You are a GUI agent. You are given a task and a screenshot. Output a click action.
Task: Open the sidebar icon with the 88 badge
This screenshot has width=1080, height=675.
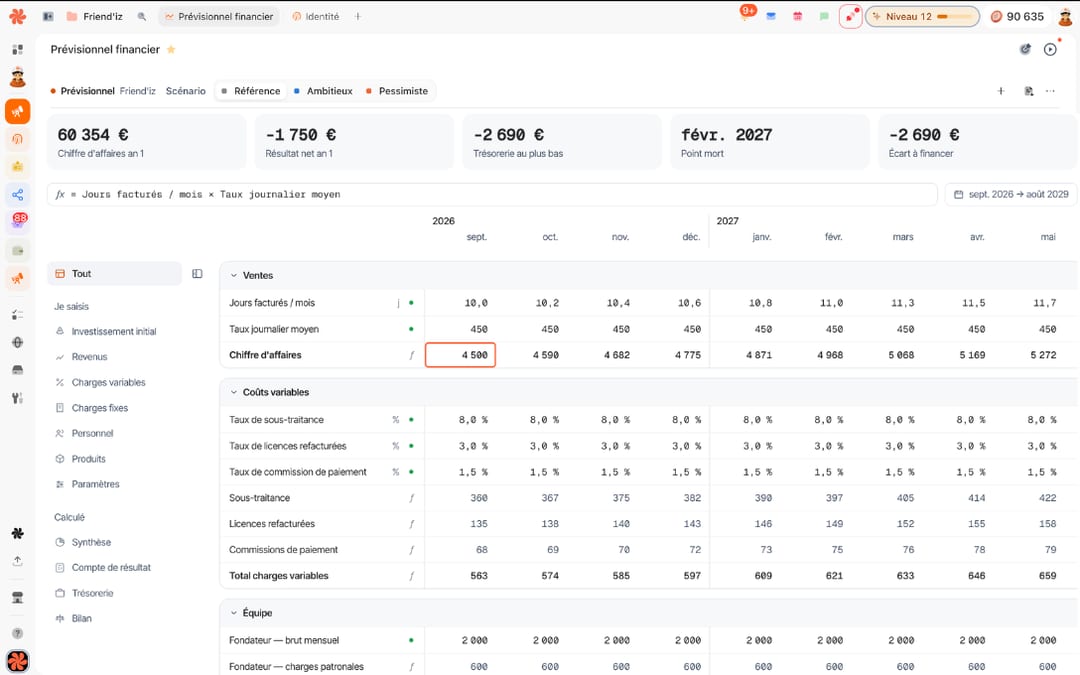tap(18, 221)
